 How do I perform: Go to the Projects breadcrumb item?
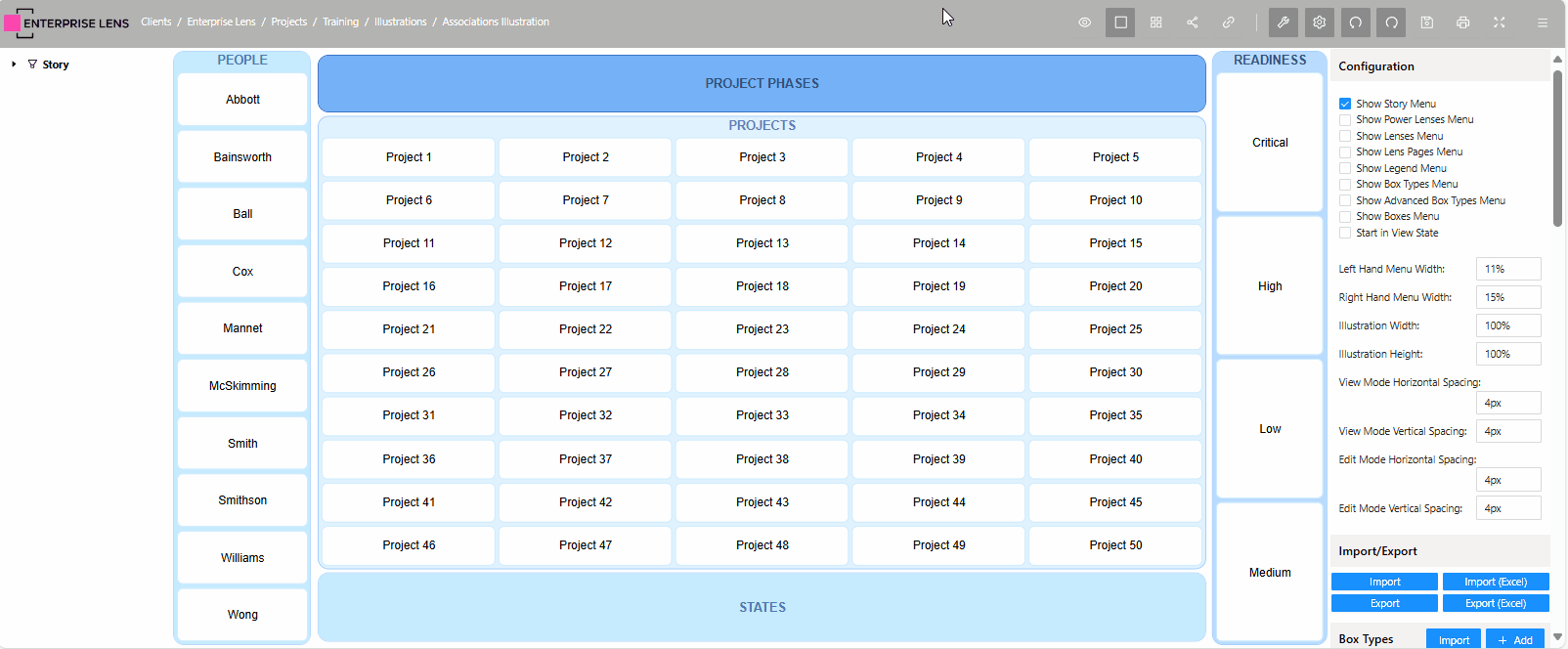[x=288, y=22]
